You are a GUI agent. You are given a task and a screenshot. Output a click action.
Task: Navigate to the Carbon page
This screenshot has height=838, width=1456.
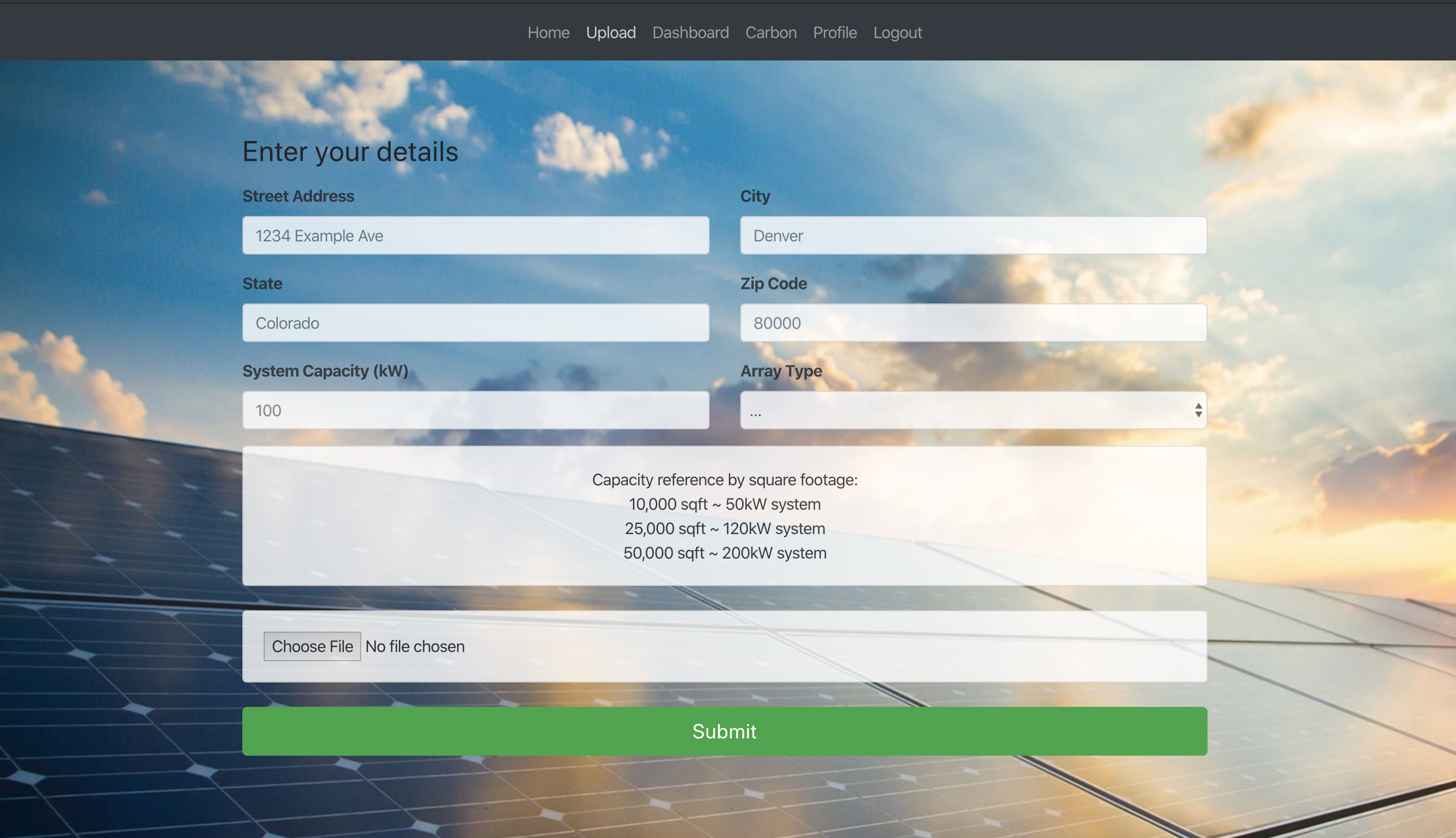point(770,32)
